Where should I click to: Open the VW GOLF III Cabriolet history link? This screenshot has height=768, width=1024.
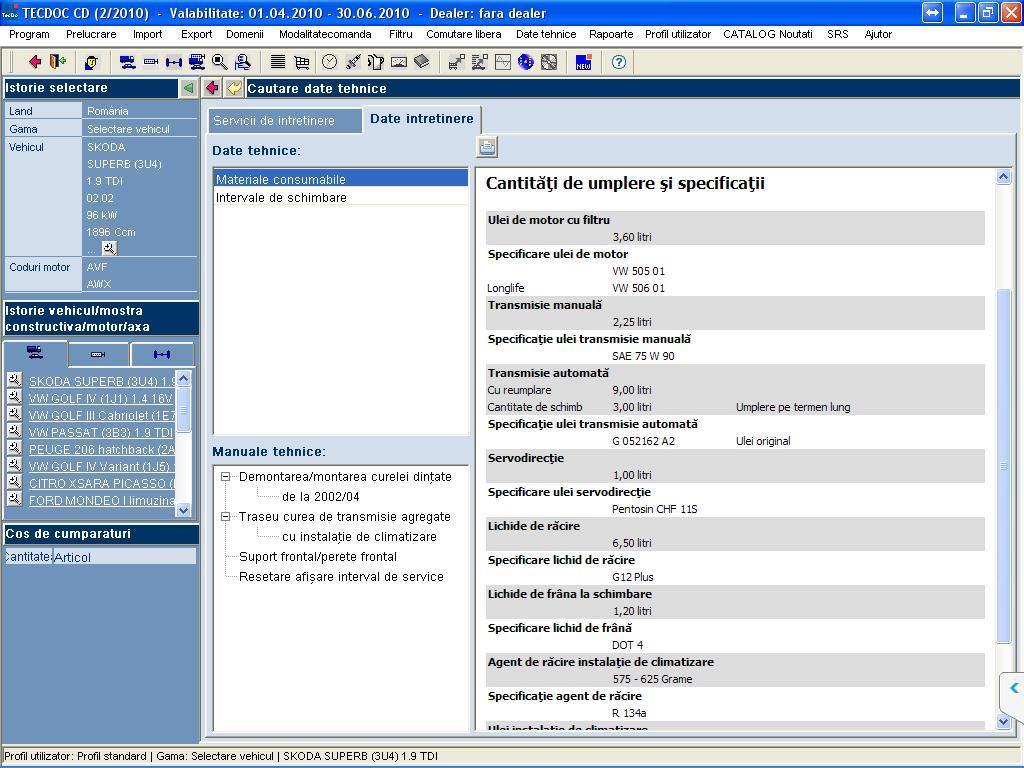(x=102, y=415)
